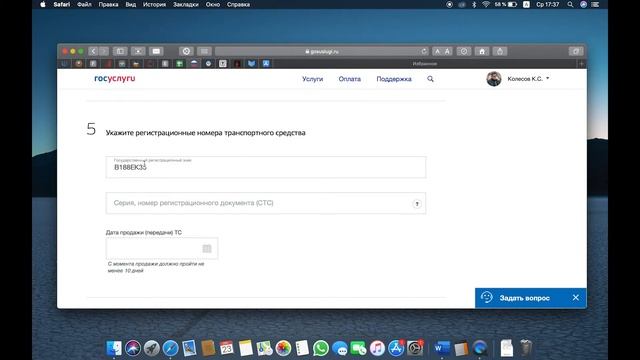Reload the page in the address bar
The height and width of the screenshot is (360, 640).
pyautogui.click(x=424, y=51)
